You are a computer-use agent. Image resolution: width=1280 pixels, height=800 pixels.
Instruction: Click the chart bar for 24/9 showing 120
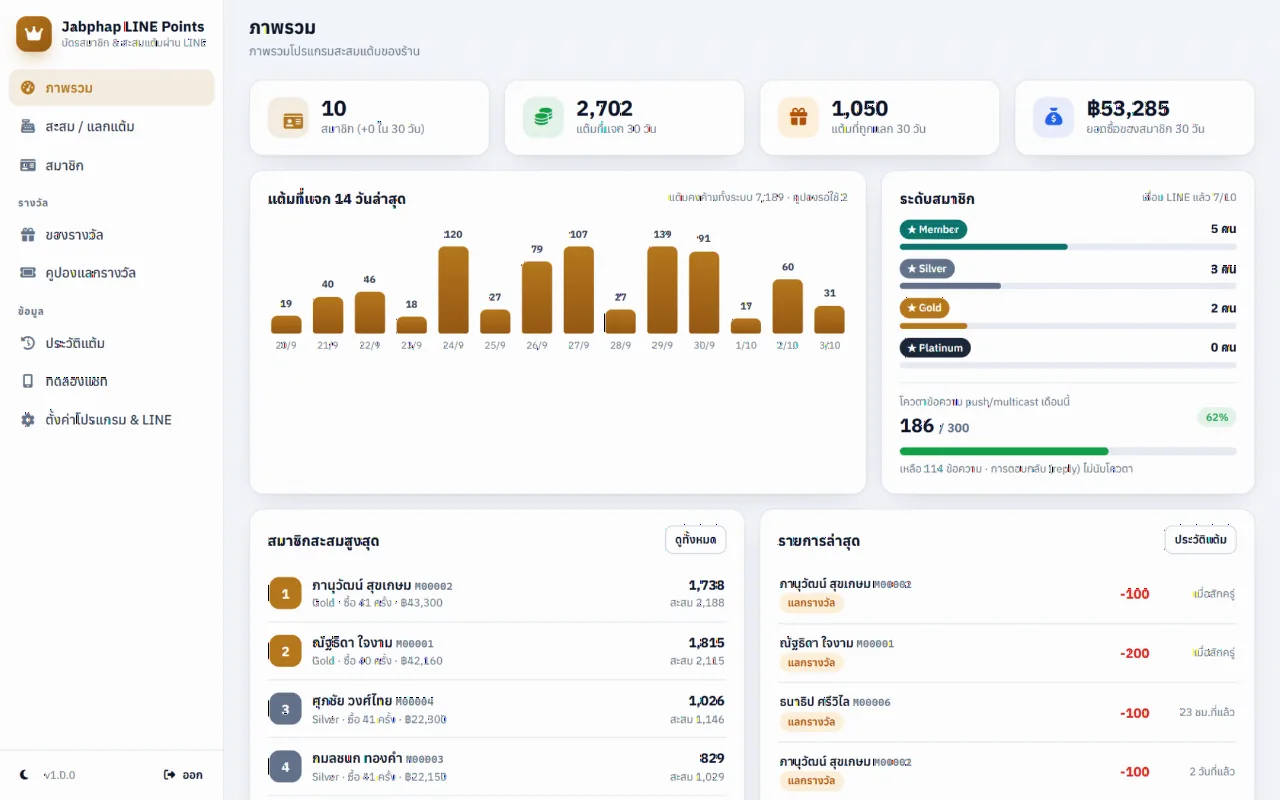click(453, 290)
